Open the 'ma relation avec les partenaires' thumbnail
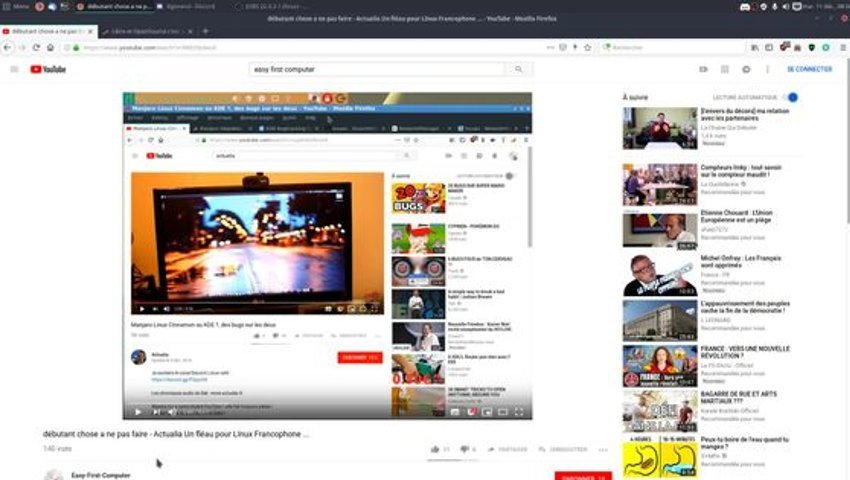This screenshot has width=850, height=480. (x=660, y=129)
